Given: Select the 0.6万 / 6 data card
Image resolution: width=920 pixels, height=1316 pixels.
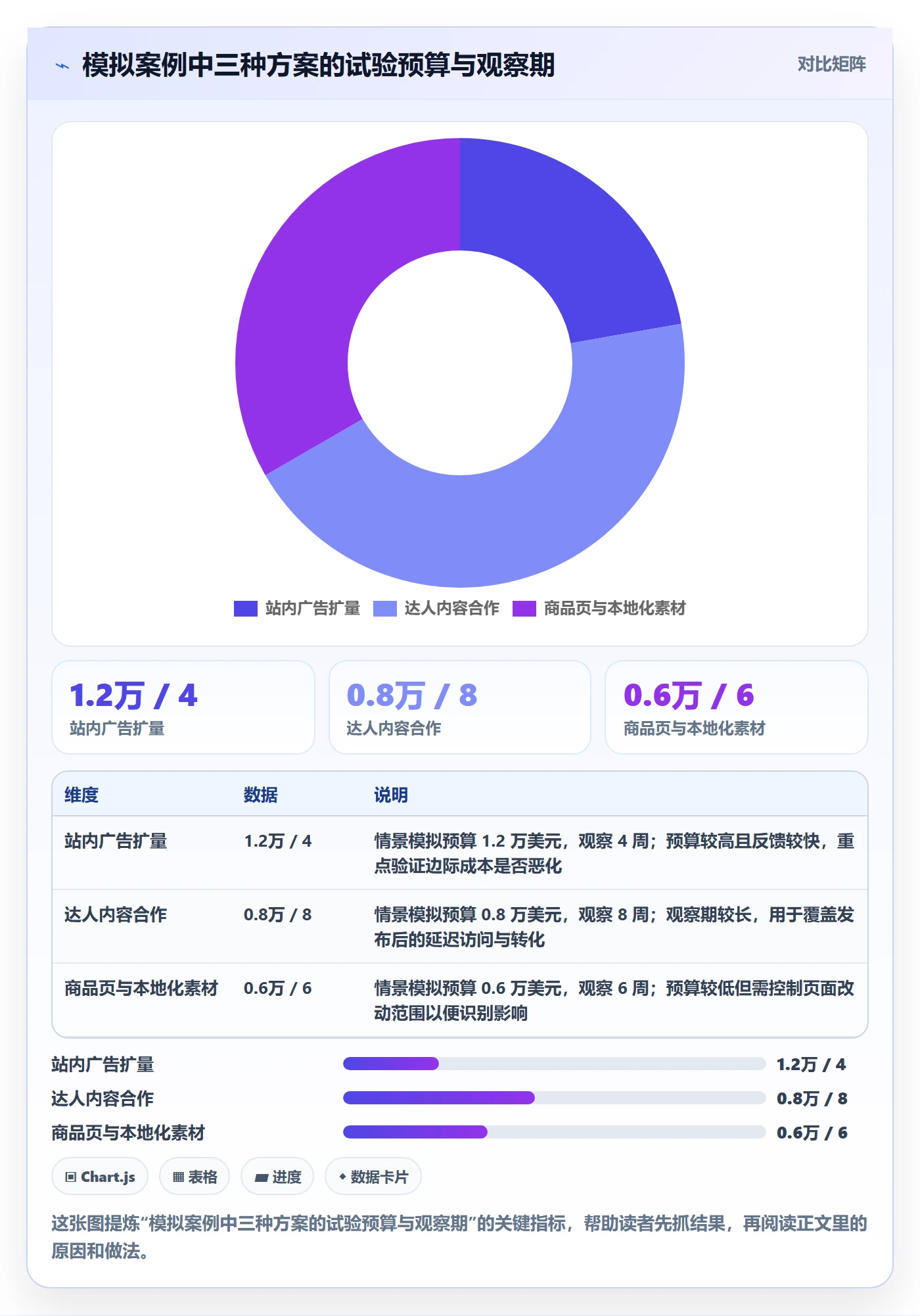Looking at the screenshot, I should pos(737,707).
